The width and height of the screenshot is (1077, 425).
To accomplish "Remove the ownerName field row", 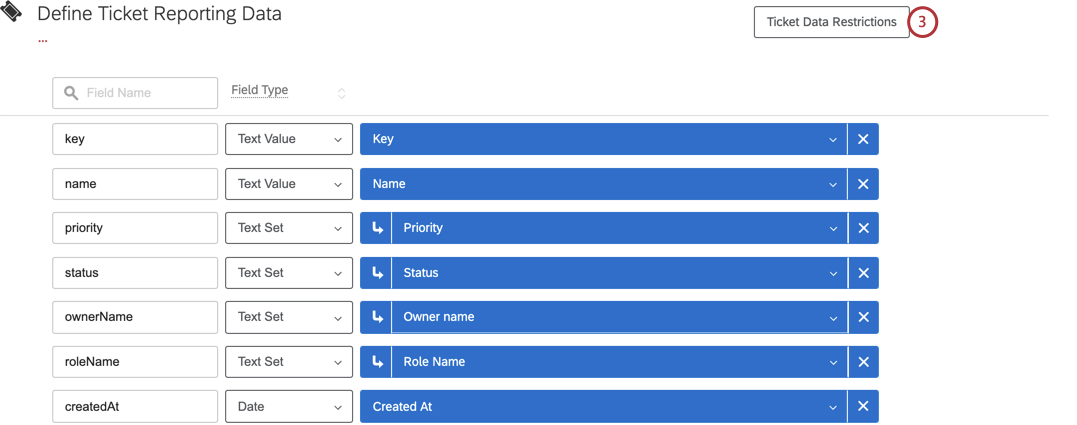I will point(863,317).
